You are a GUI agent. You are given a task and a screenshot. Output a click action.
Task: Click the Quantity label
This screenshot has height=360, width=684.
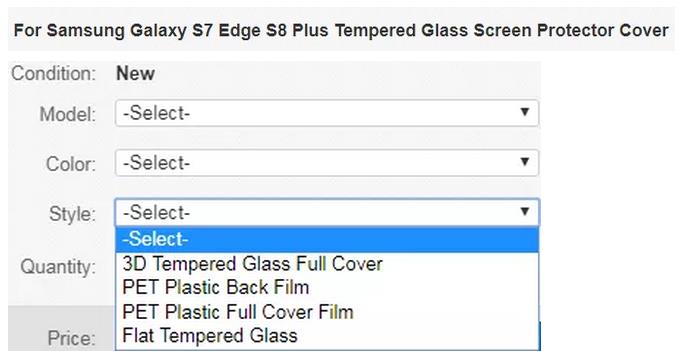[58, 267]
